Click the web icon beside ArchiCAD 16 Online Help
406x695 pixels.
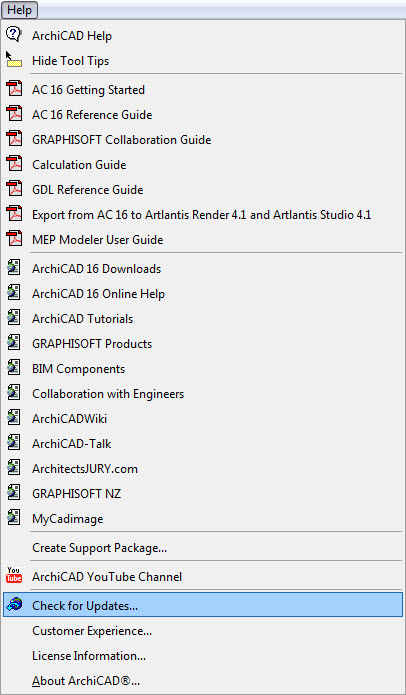click(14, 293)
